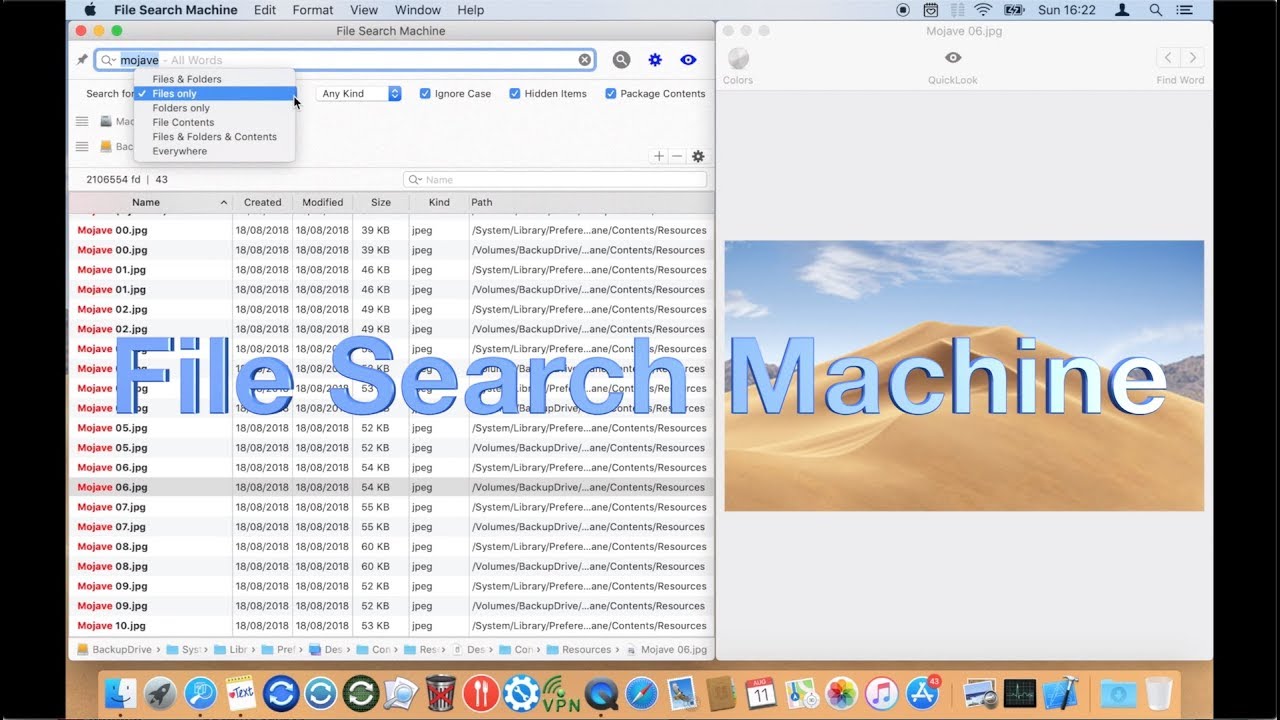Open Maps from the Dock

801,693
